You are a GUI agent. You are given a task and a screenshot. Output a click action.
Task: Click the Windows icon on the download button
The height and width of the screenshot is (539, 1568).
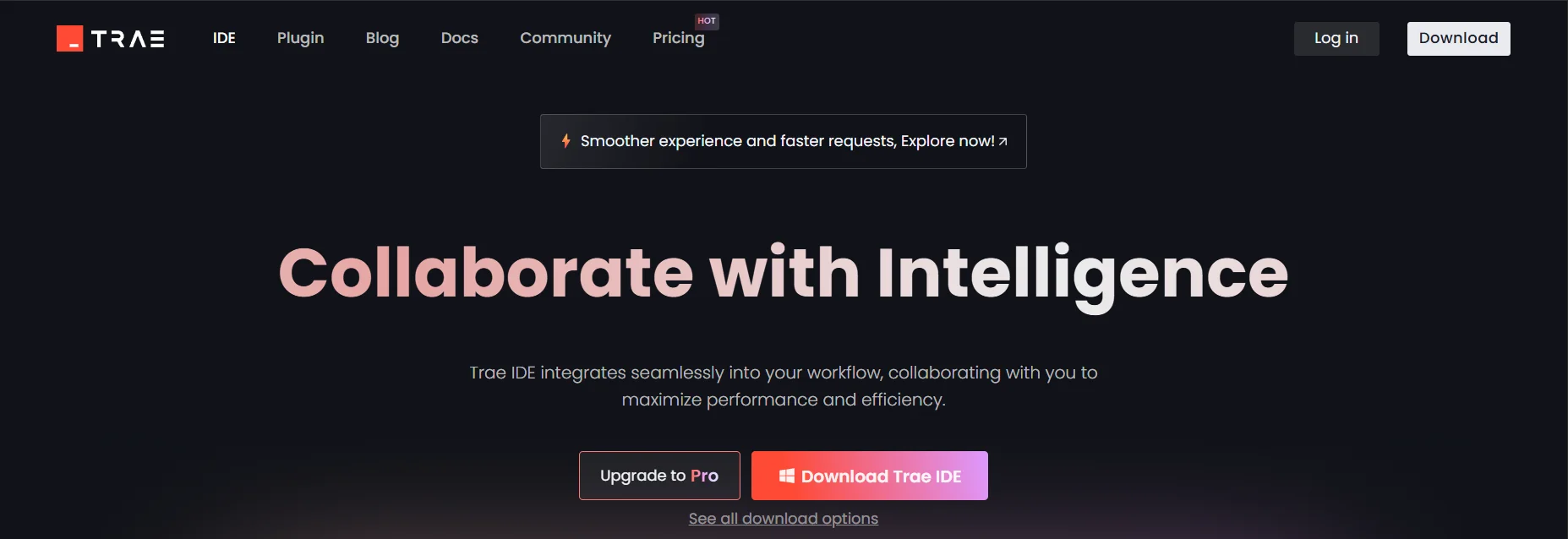coord(787,476)
